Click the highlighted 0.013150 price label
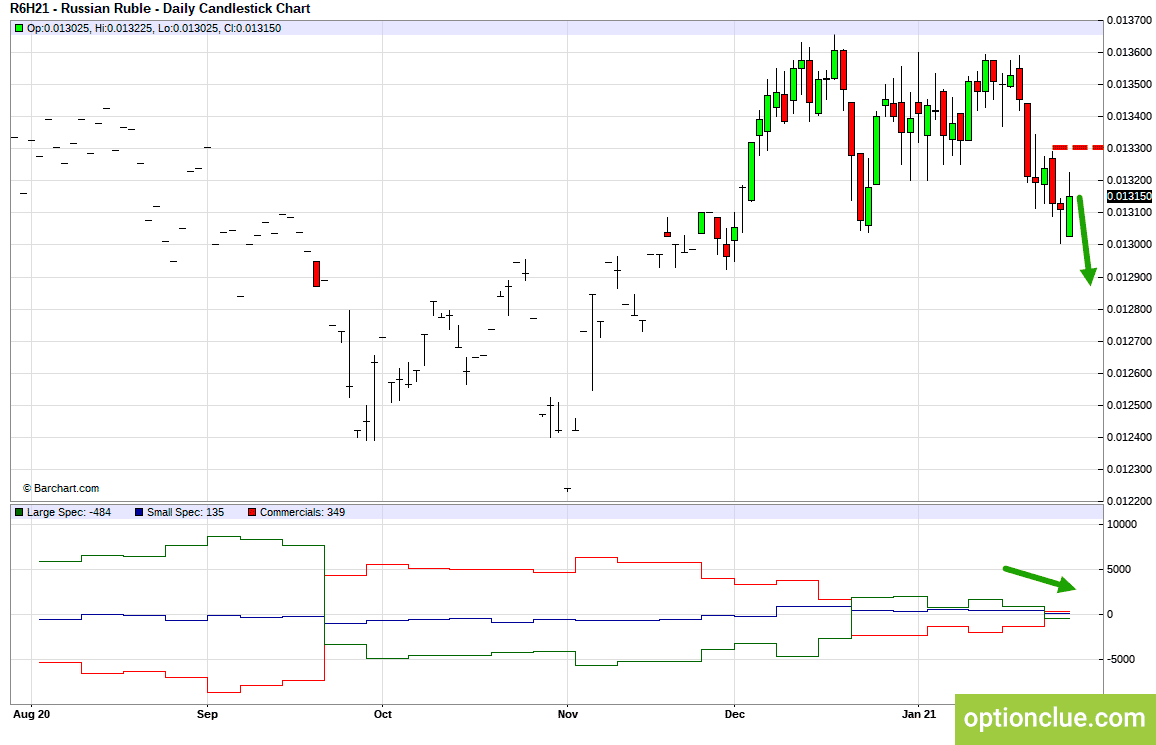The image size is (1156, 745). pos(1129,196)
